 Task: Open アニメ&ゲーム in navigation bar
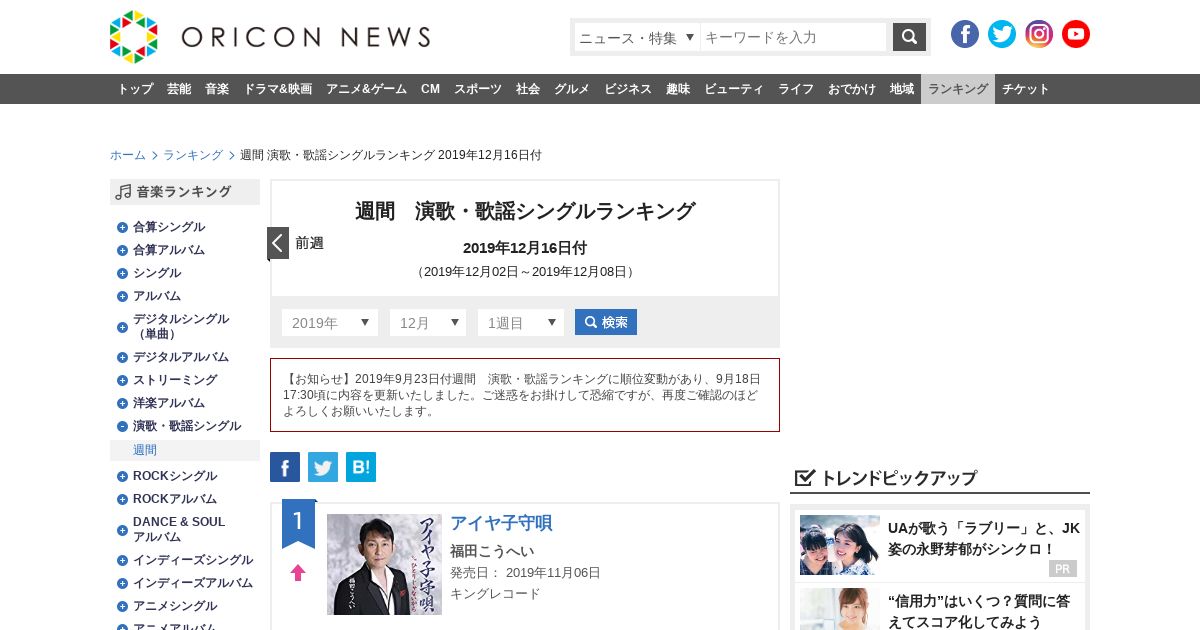pyautogui.click(x=366, y=89)
